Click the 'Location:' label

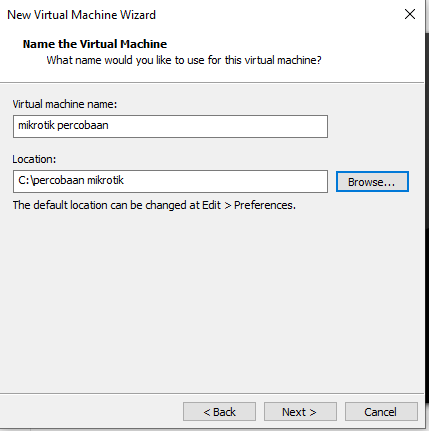click(x=34, y=159)
